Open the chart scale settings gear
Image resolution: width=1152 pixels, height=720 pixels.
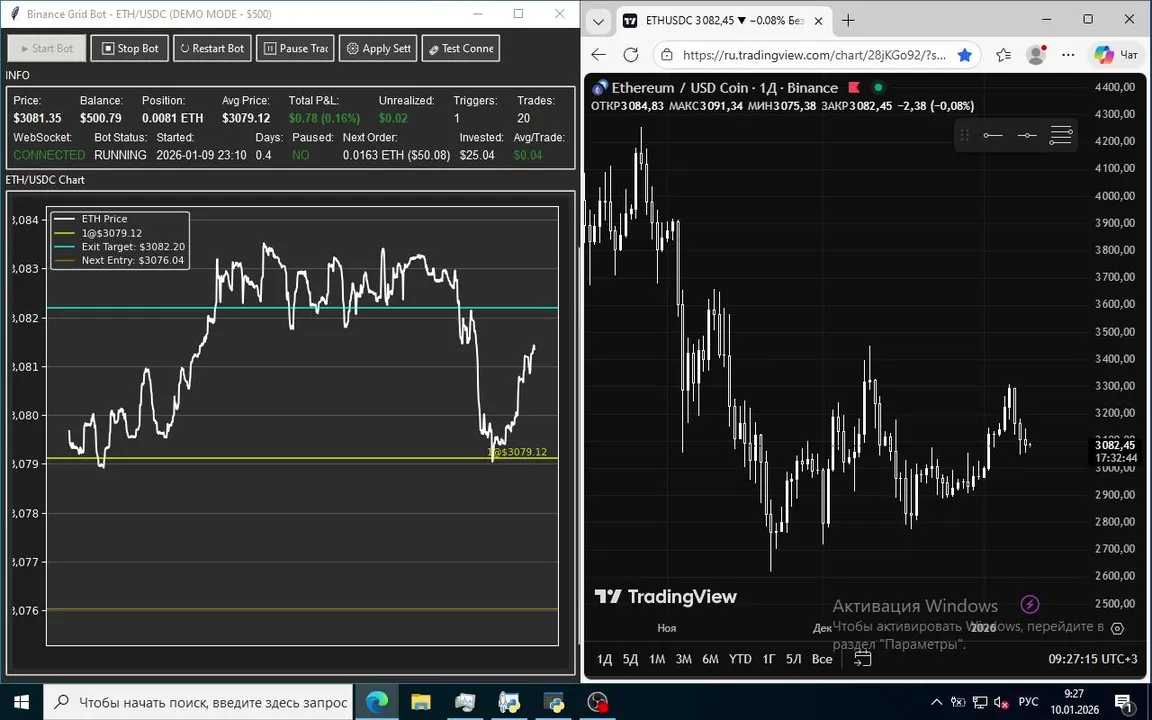coord(1117,628)
